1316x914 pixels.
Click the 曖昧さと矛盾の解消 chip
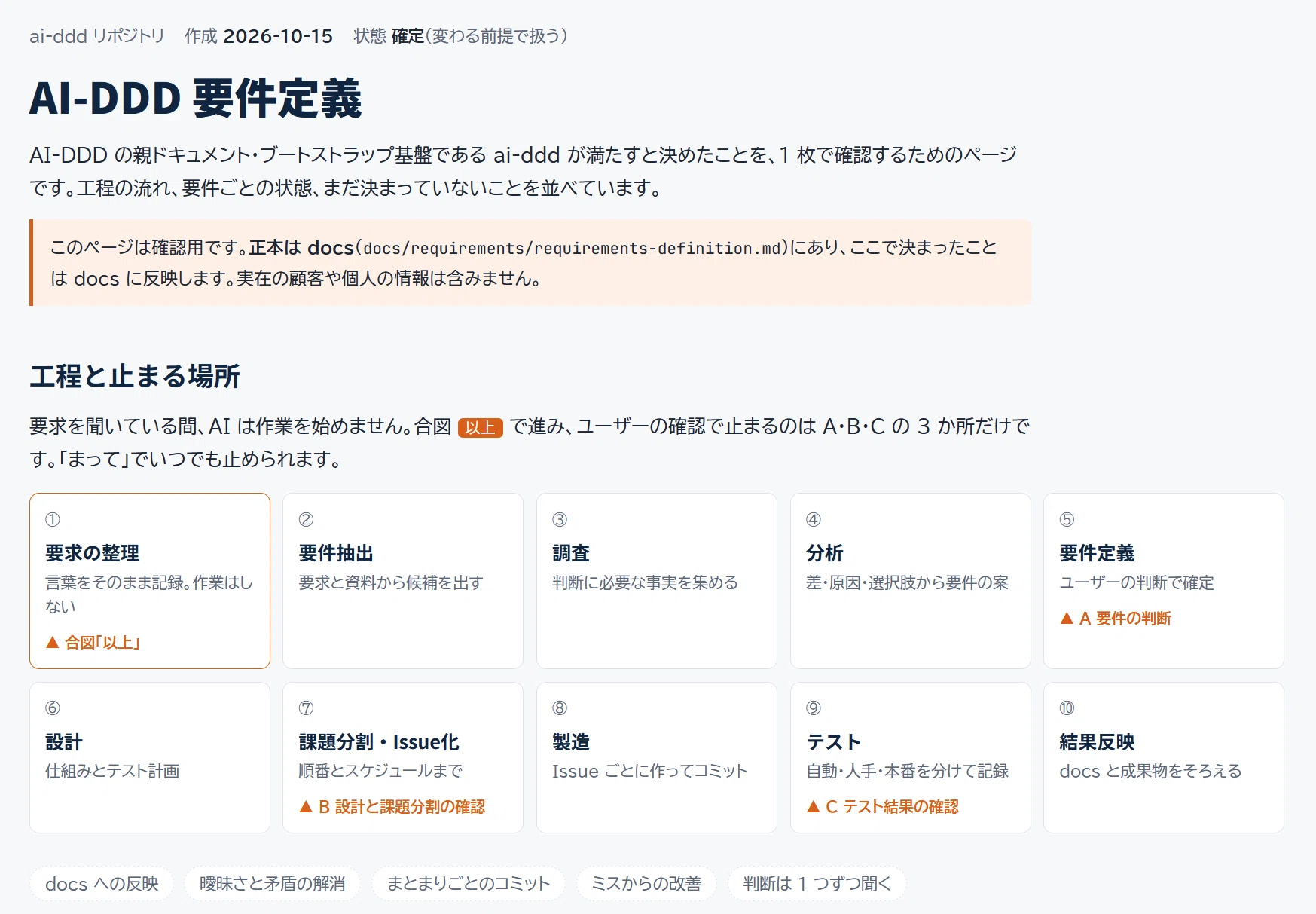[x=273, y=884]
